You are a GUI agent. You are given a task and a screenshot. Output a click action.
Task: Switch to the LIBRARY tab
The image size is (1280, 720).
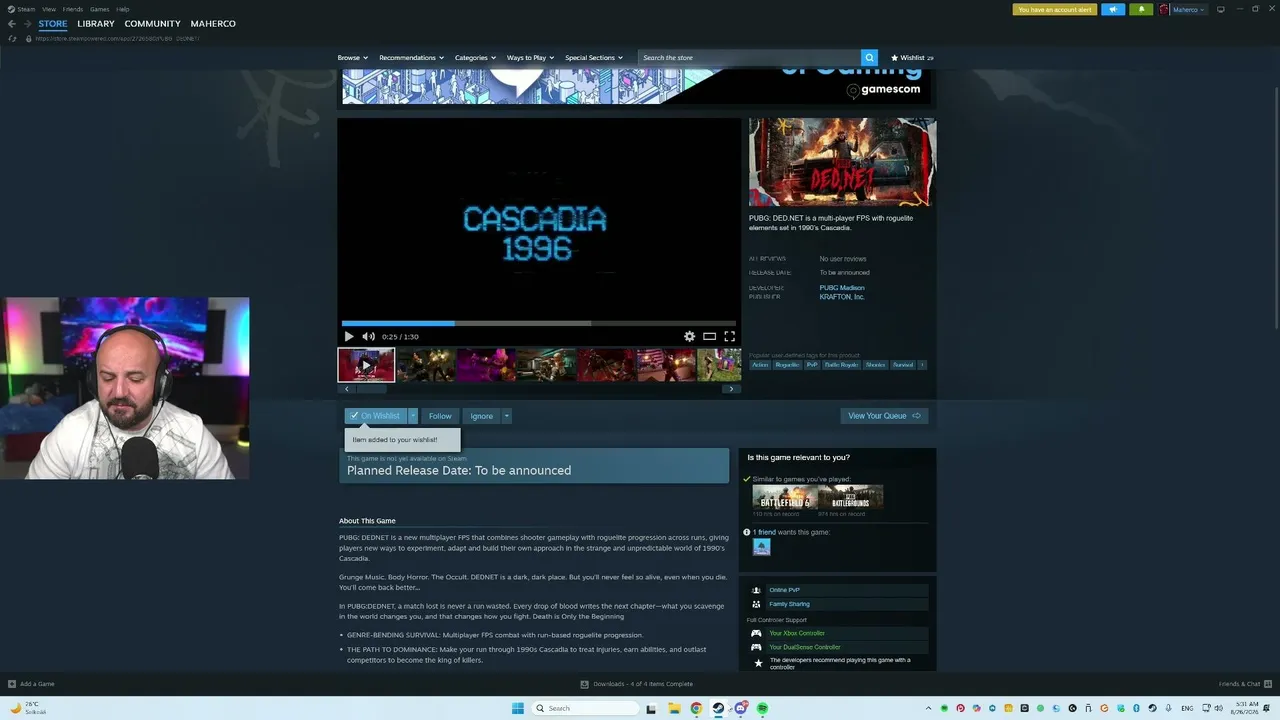[x=96, y=24]
